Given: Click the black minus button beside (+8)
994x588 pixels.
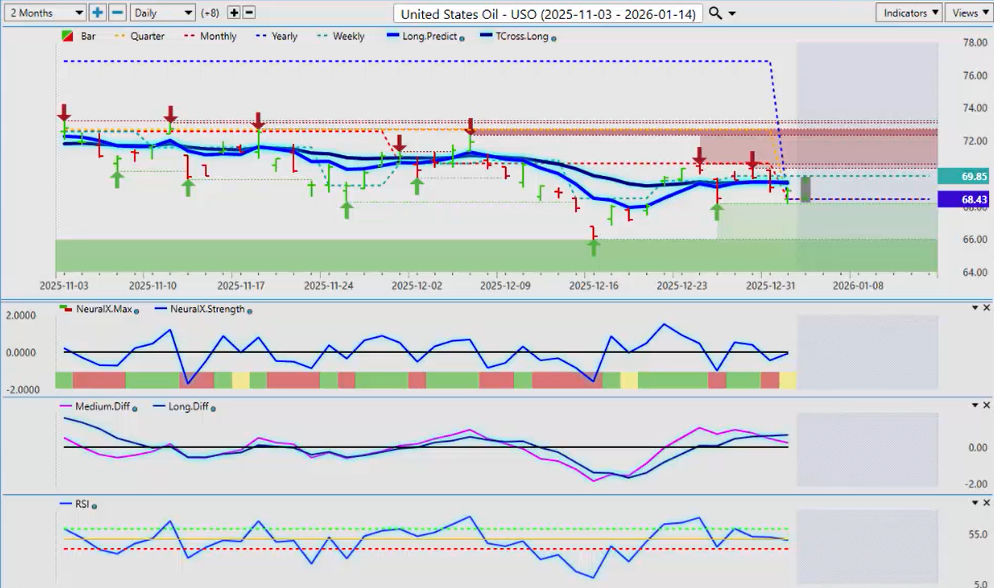Looking at the screenshot, I should (249, 13).
